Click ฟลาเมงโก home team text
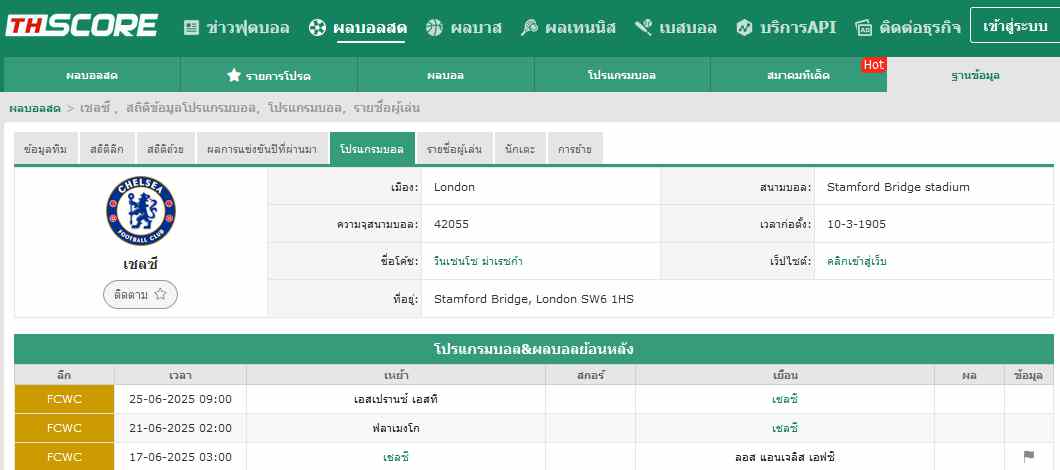Screen dimensions: 1060x470 click(396, 428)
